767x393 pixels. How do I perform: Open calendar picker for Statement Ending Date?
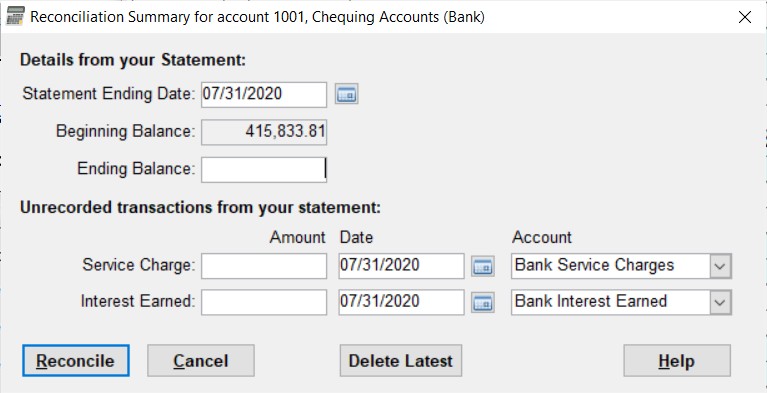pos(346,94)
